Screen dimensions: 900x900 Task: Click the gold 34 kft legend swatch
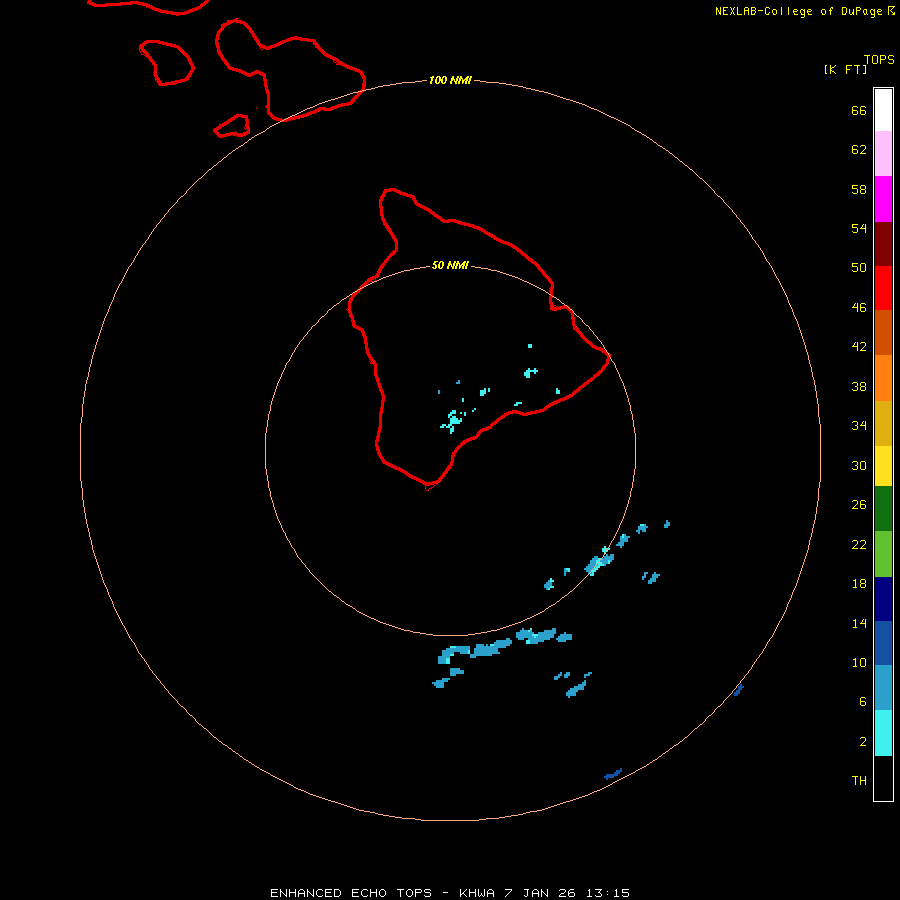883,423
